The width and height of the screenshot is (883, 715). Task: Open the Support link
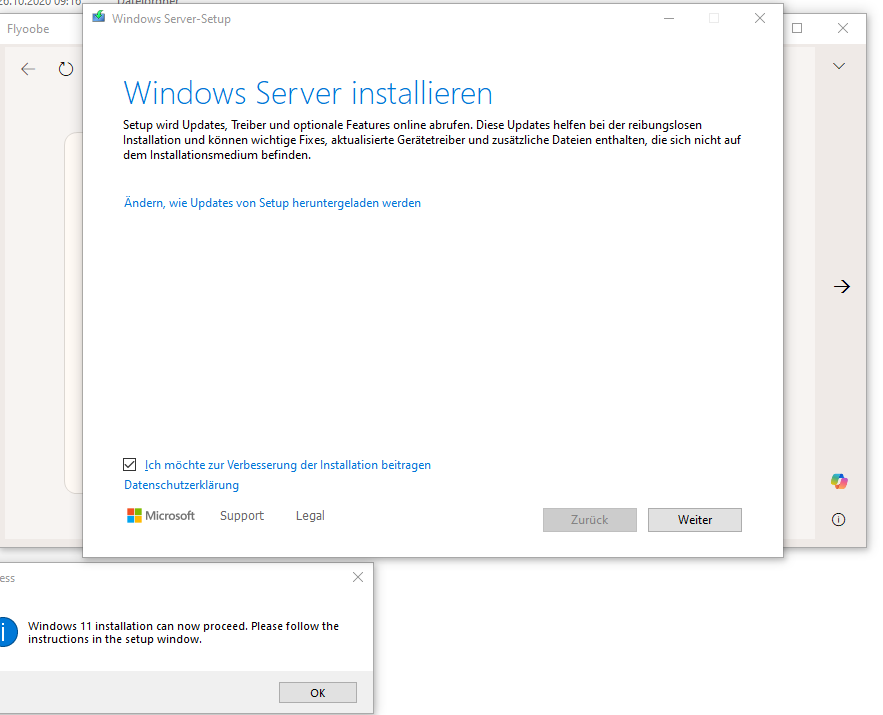click(x=242, y=516)
